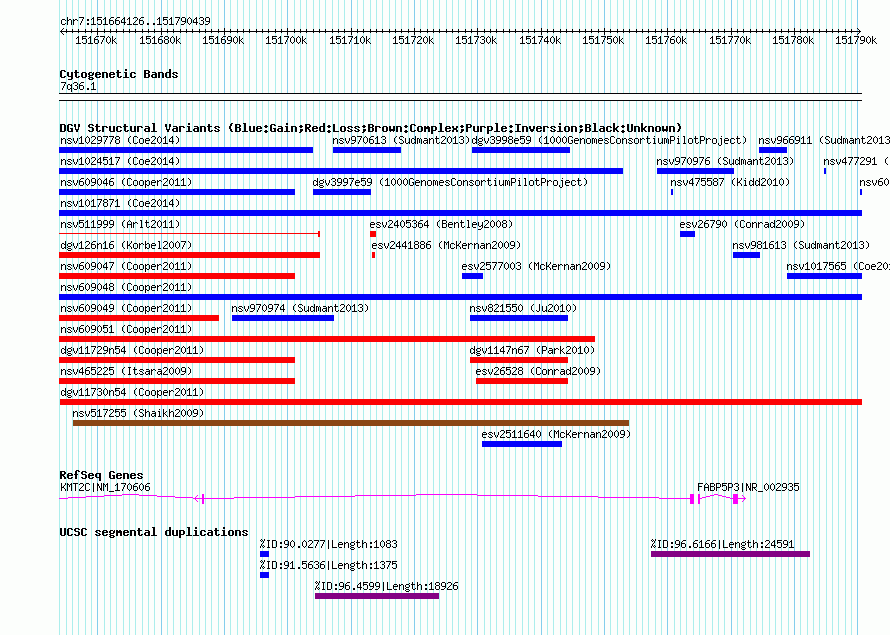Screen dimensions: 890x635
Task: Click the esv2441886 (McKernan2009) label
Action: pyautogui.click(x=446, y=245)
